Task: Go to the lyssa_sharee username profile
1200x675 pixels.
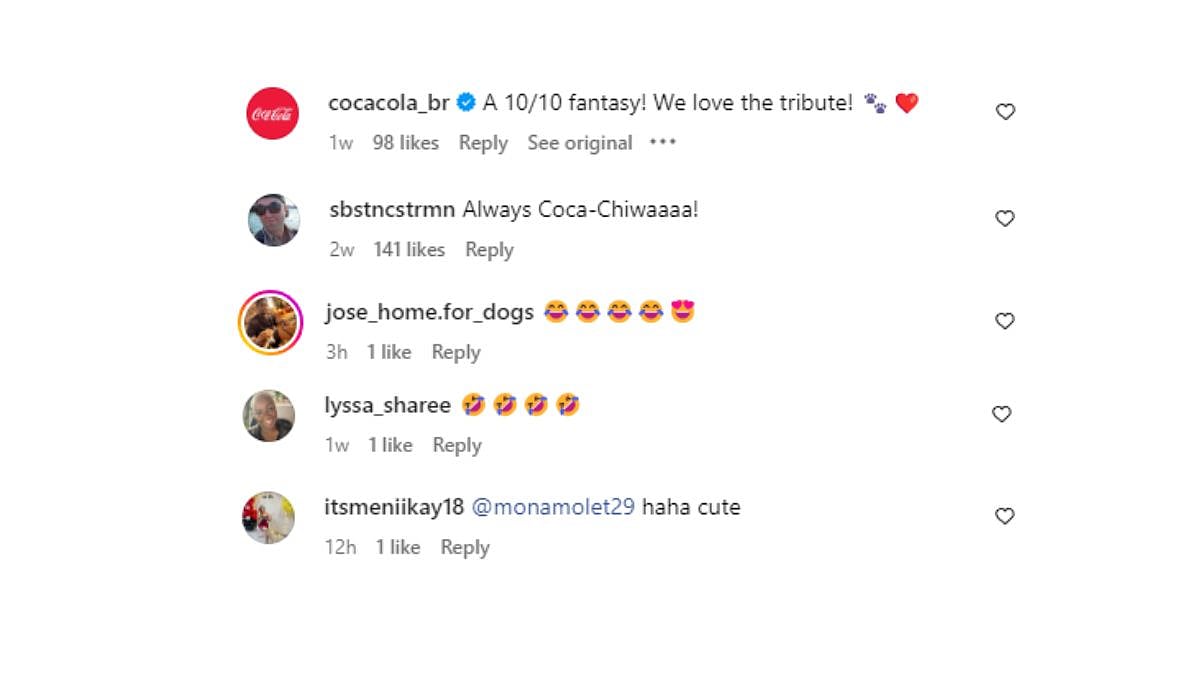Action: point(388,405)
